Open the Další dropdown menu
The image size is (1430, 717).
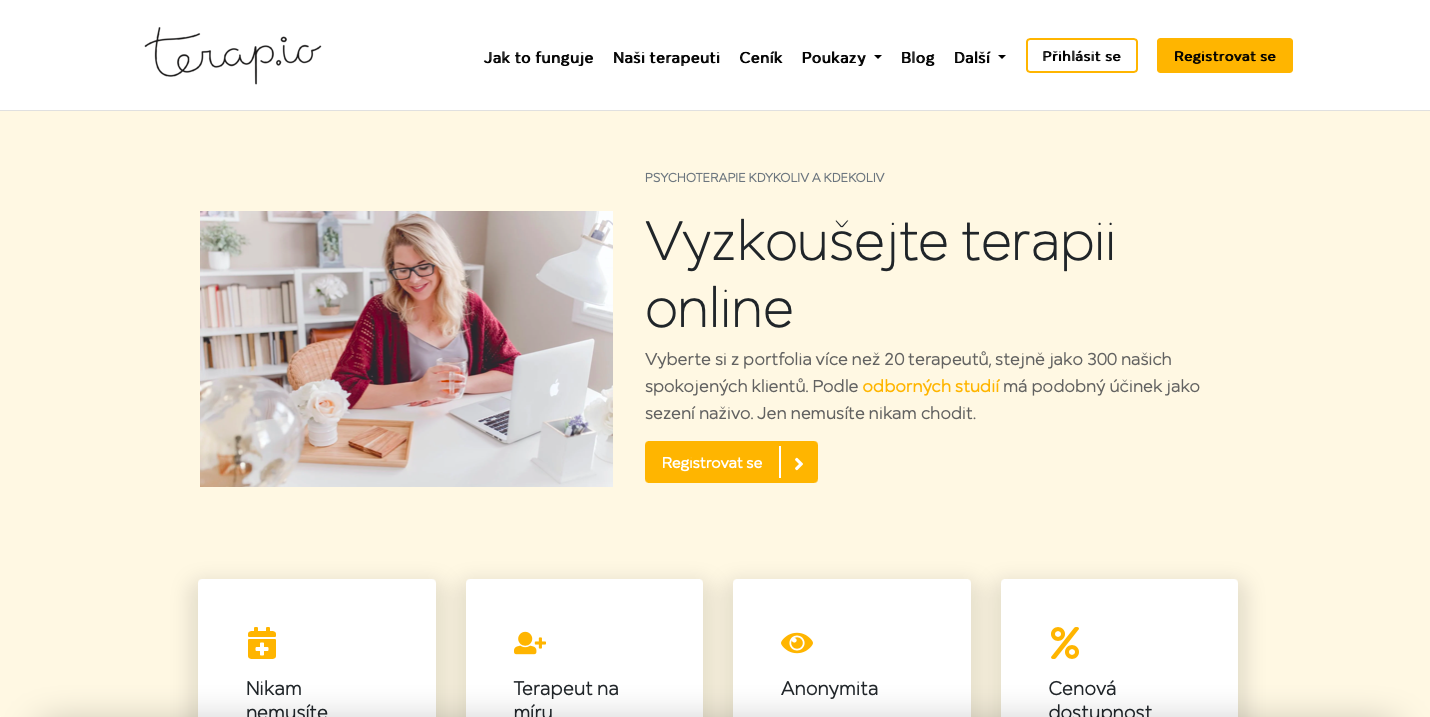click(x=979, y=57)
